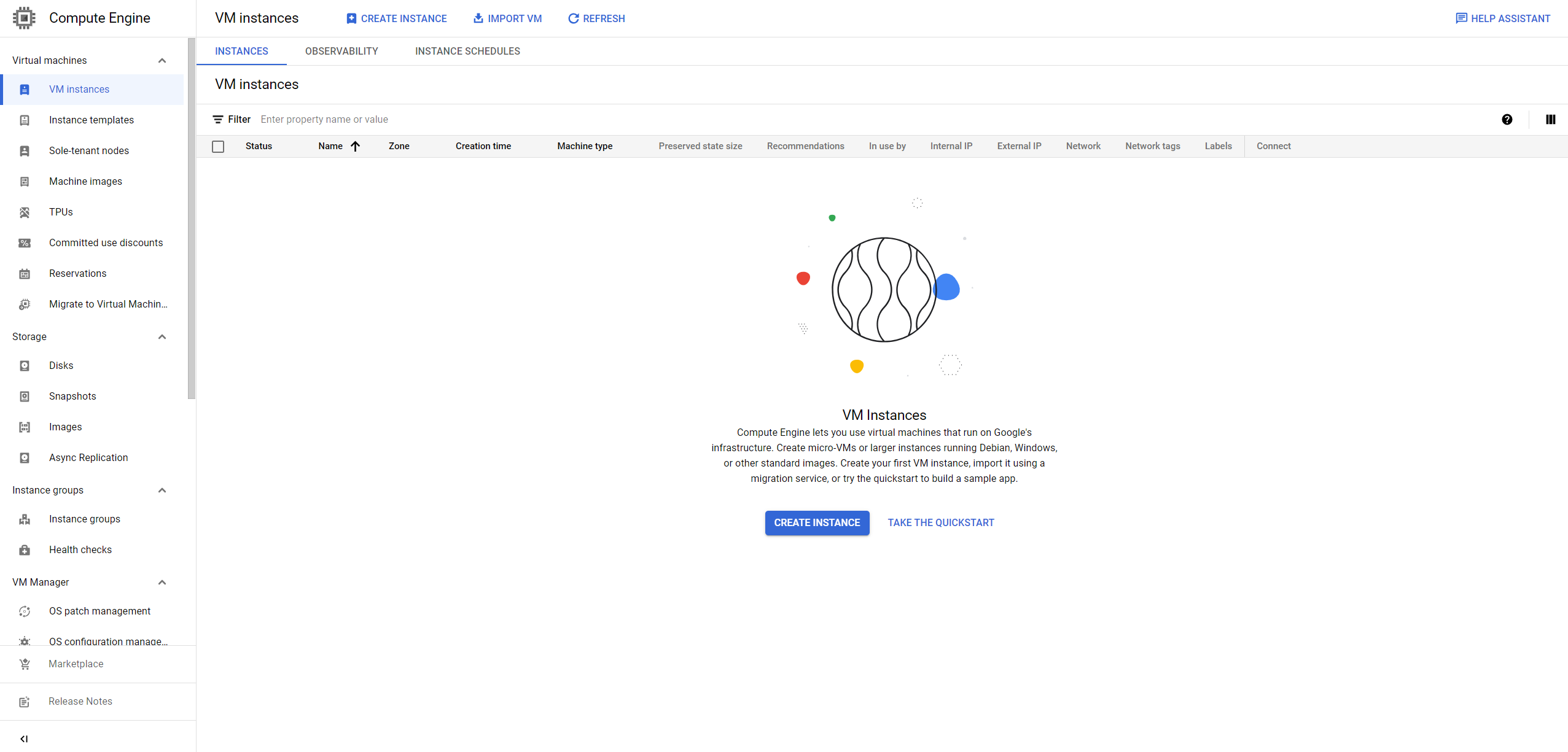1568x752 pixels.
Task: Click the blue Create Instance button
Action: pos(816,523)
